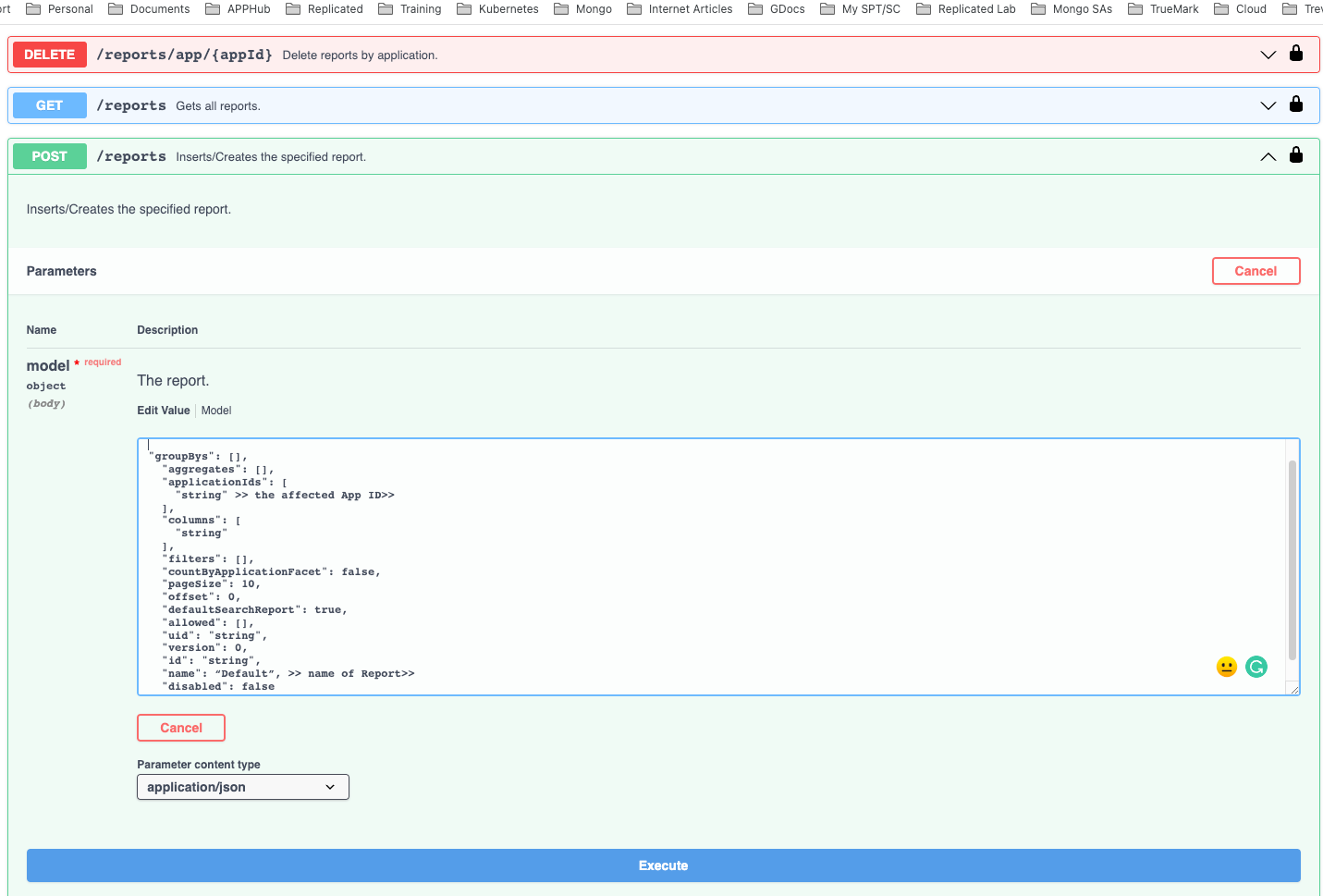
Task: Click the lock icon on POST /reports
Action: (1296, 155)
